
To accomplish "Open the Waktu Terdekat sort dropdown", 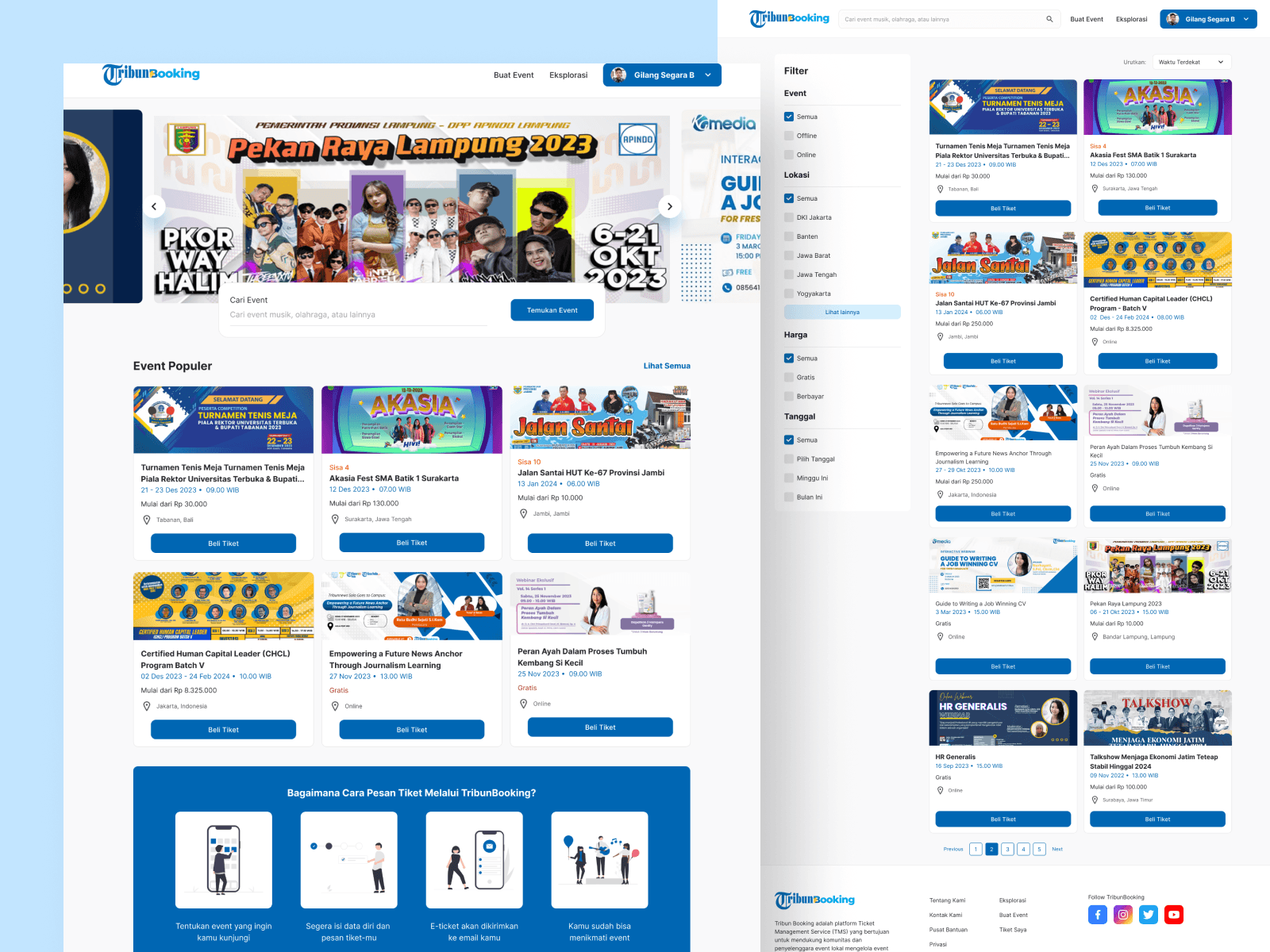I will point(1191,62).
